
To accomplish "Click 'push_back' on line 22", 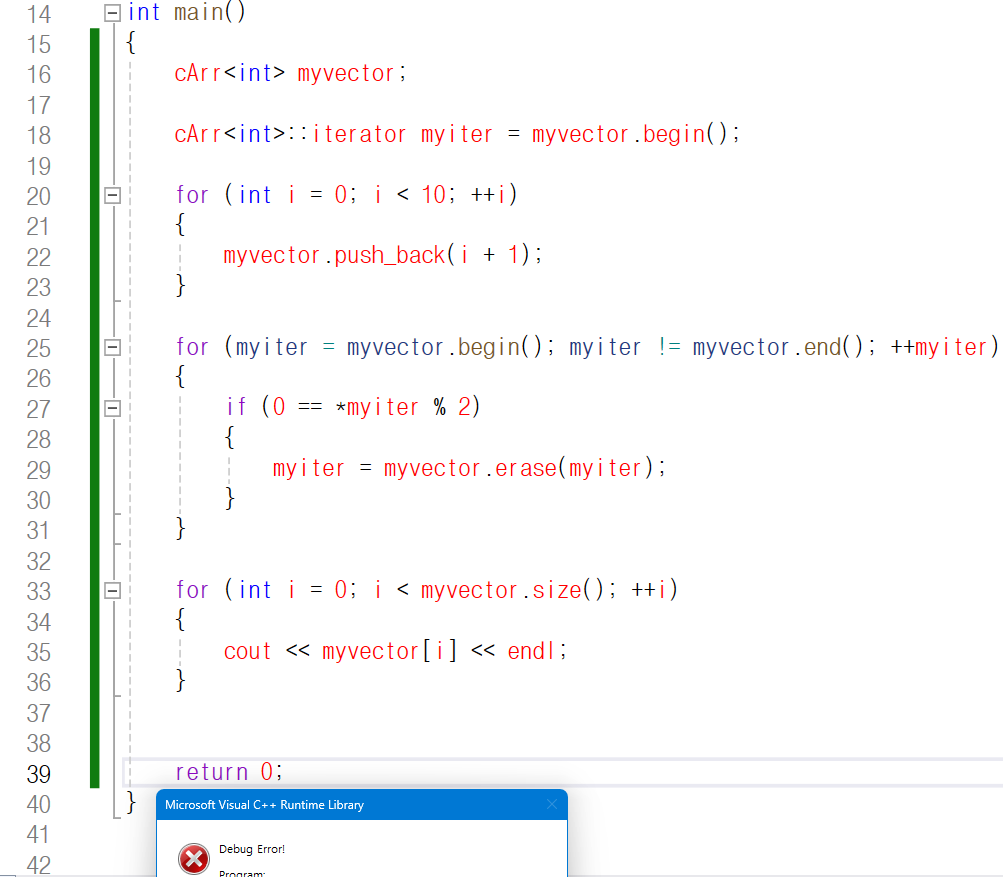I will (x=390, y=255).
